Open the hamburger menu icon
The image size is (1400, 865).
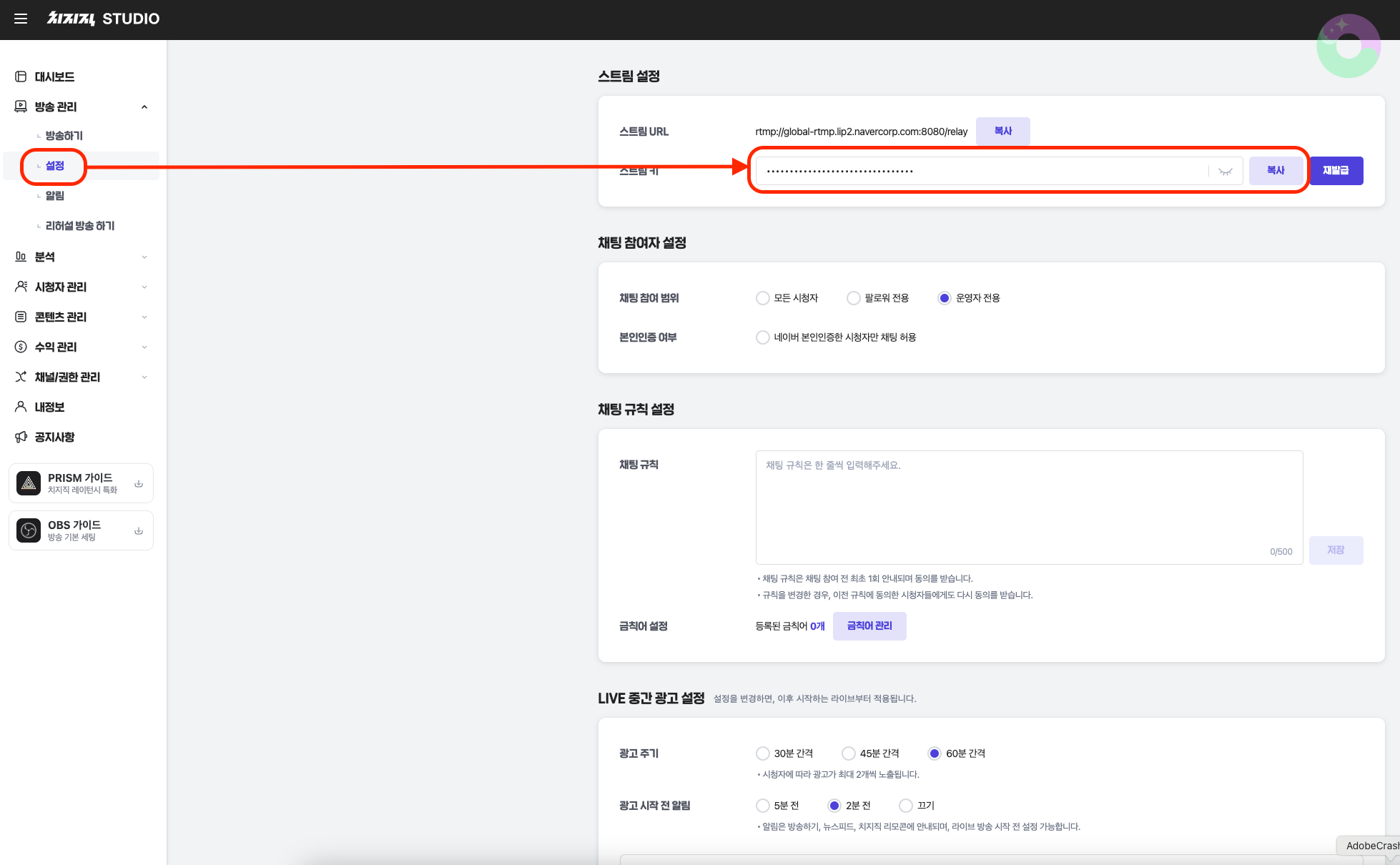click(x=21, y=19)
